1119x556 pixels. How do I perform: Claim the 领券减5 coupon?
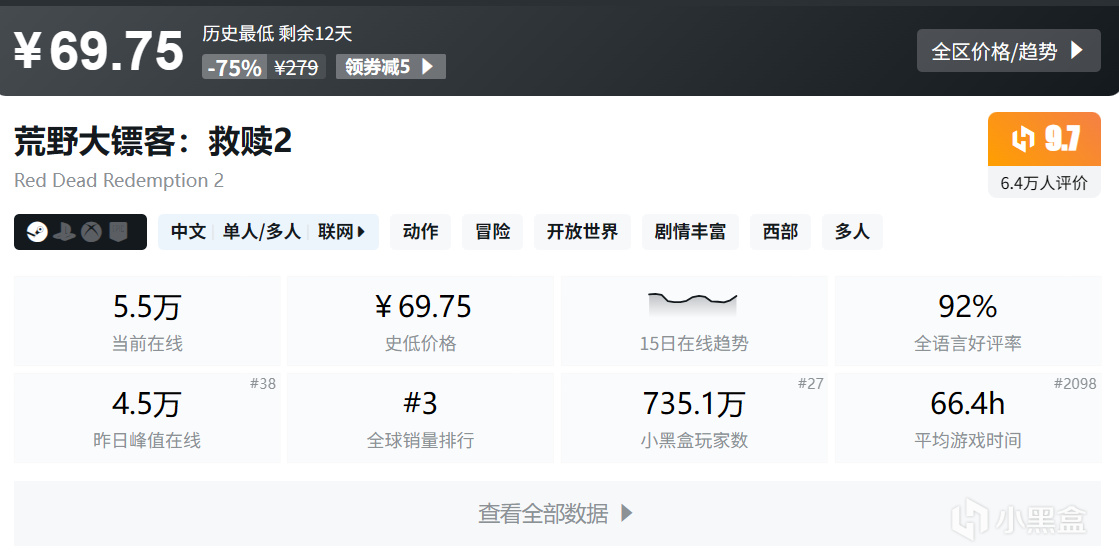coord(390,67)
